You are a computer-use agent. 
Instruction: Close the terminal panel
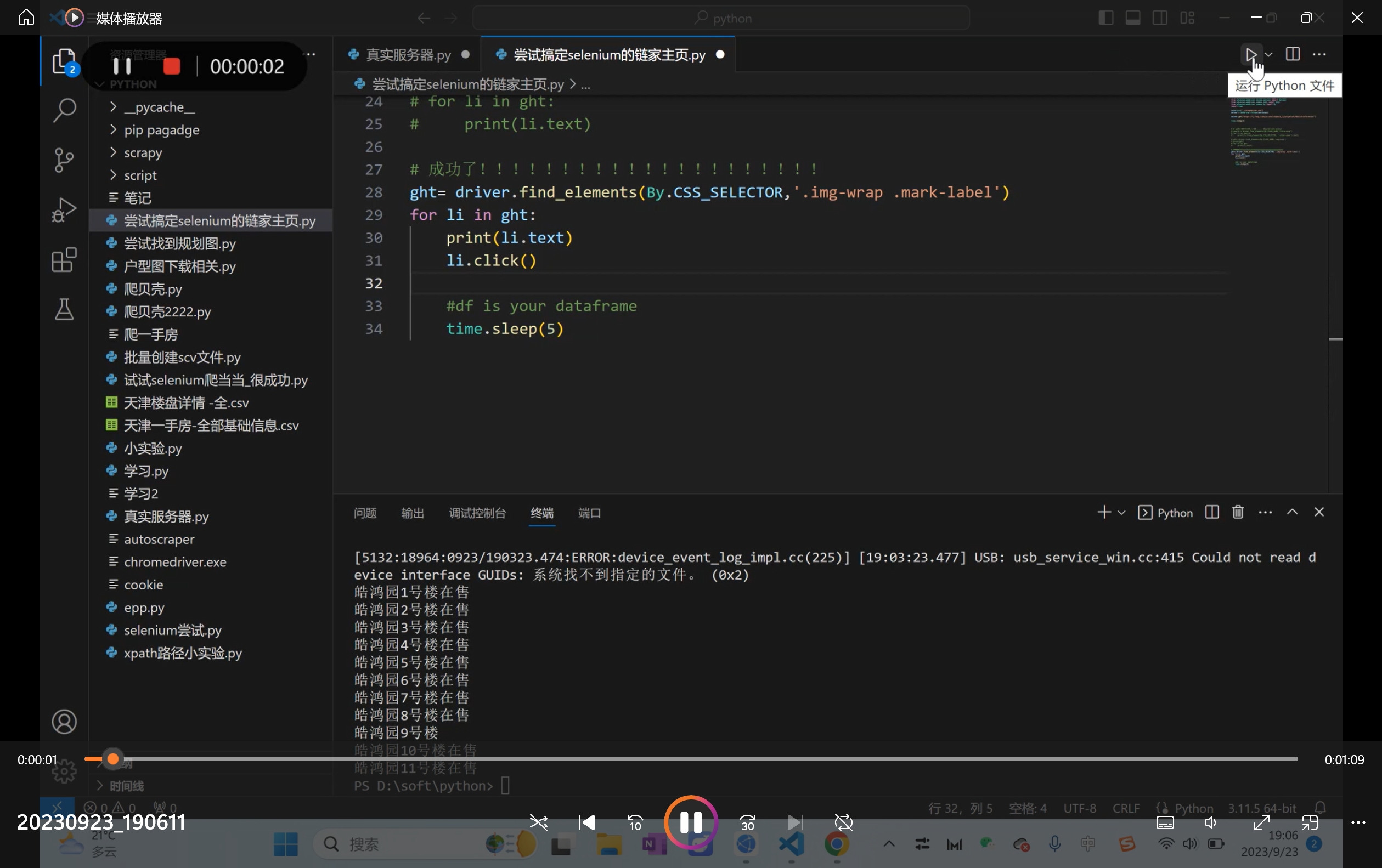(1319, 512)
